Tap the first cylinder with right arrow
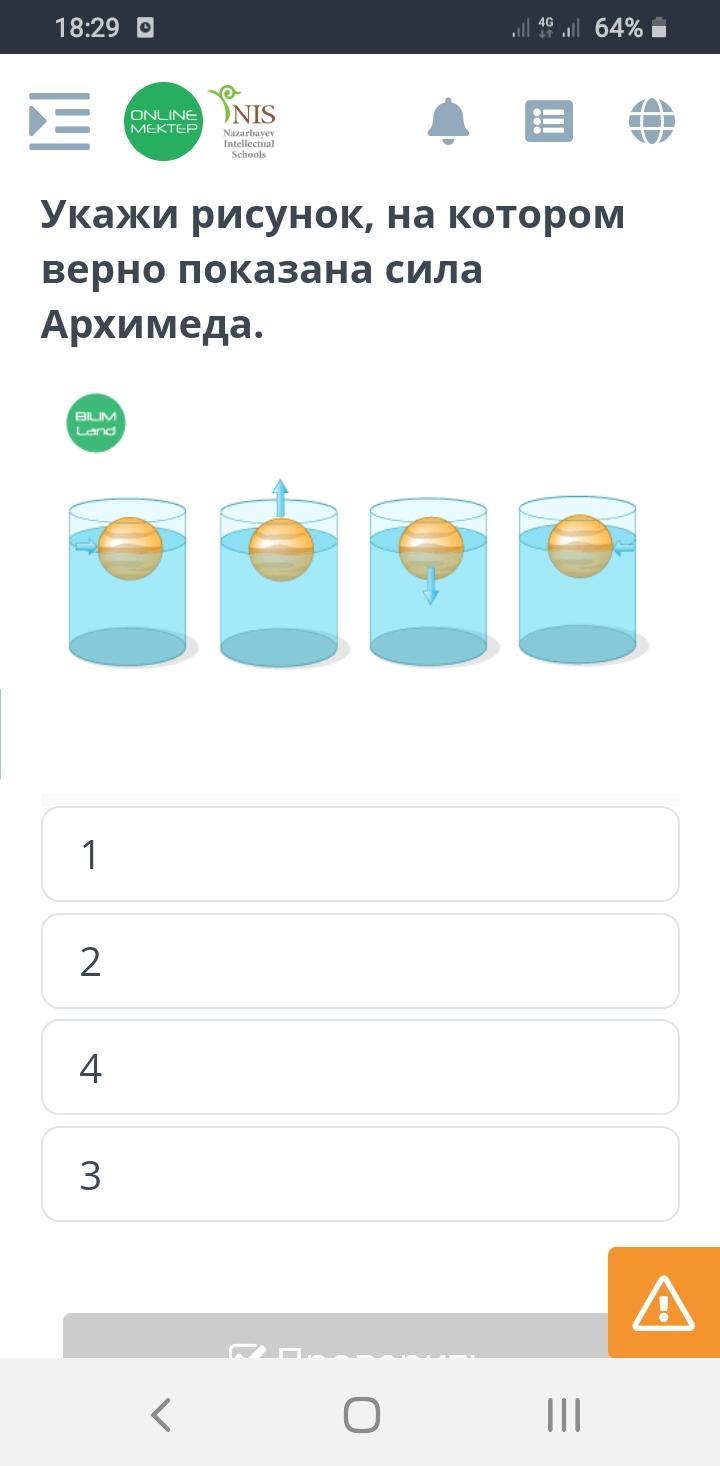This screenshot has height=1466, width=720. [128, 582]
